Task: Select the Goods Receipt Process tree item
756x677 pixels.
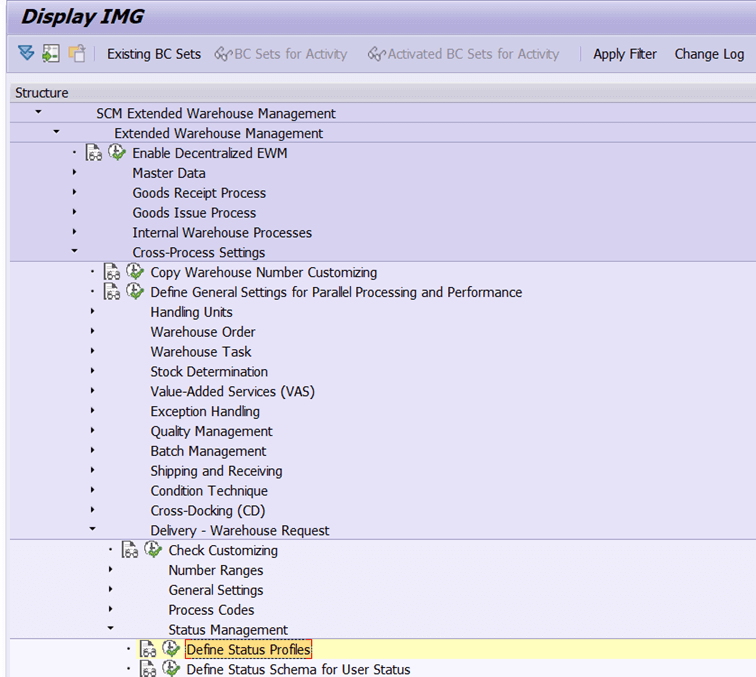Action: coord(199,193)
